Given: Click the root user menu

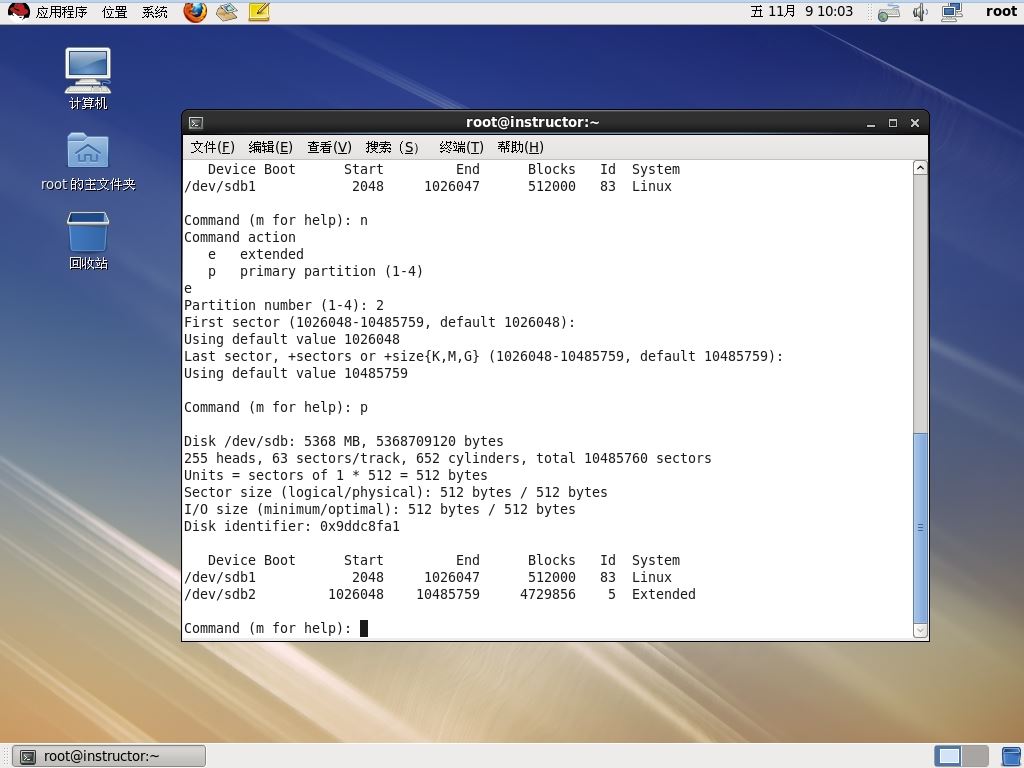Looking at the screenshot, I should point(1001,12).
